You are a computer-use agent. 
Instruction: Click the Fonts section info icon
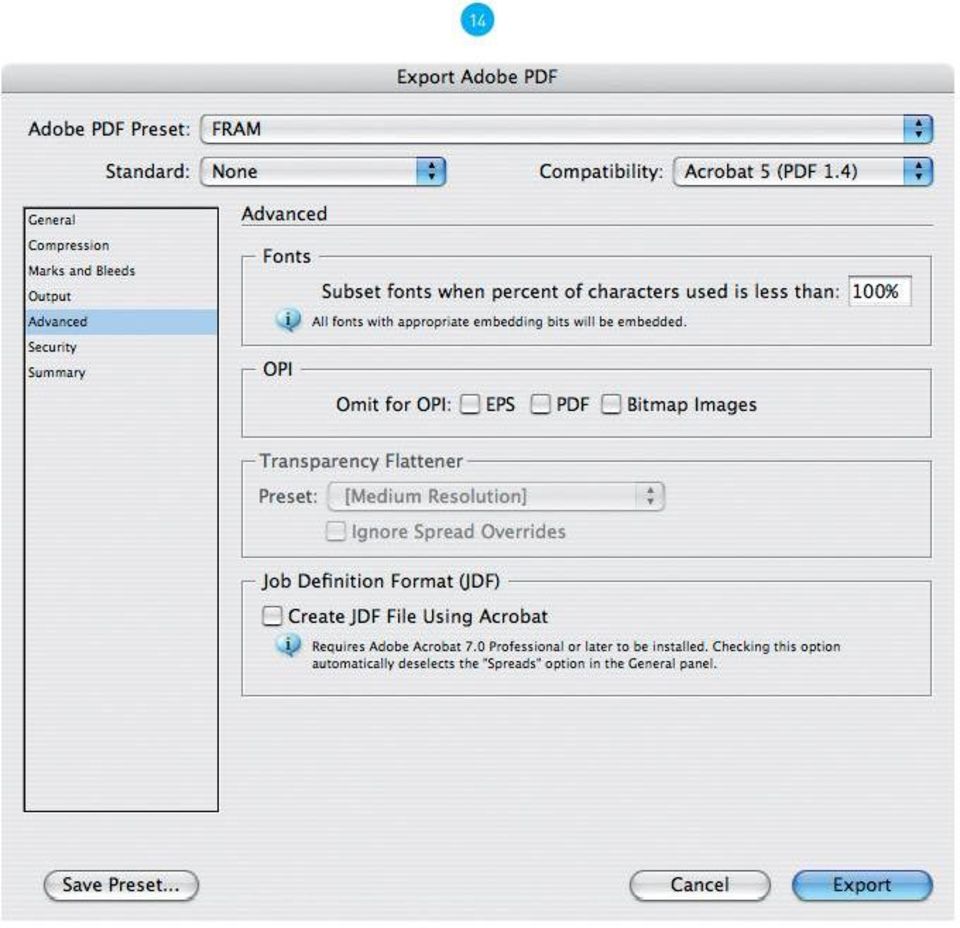point(288,320)
